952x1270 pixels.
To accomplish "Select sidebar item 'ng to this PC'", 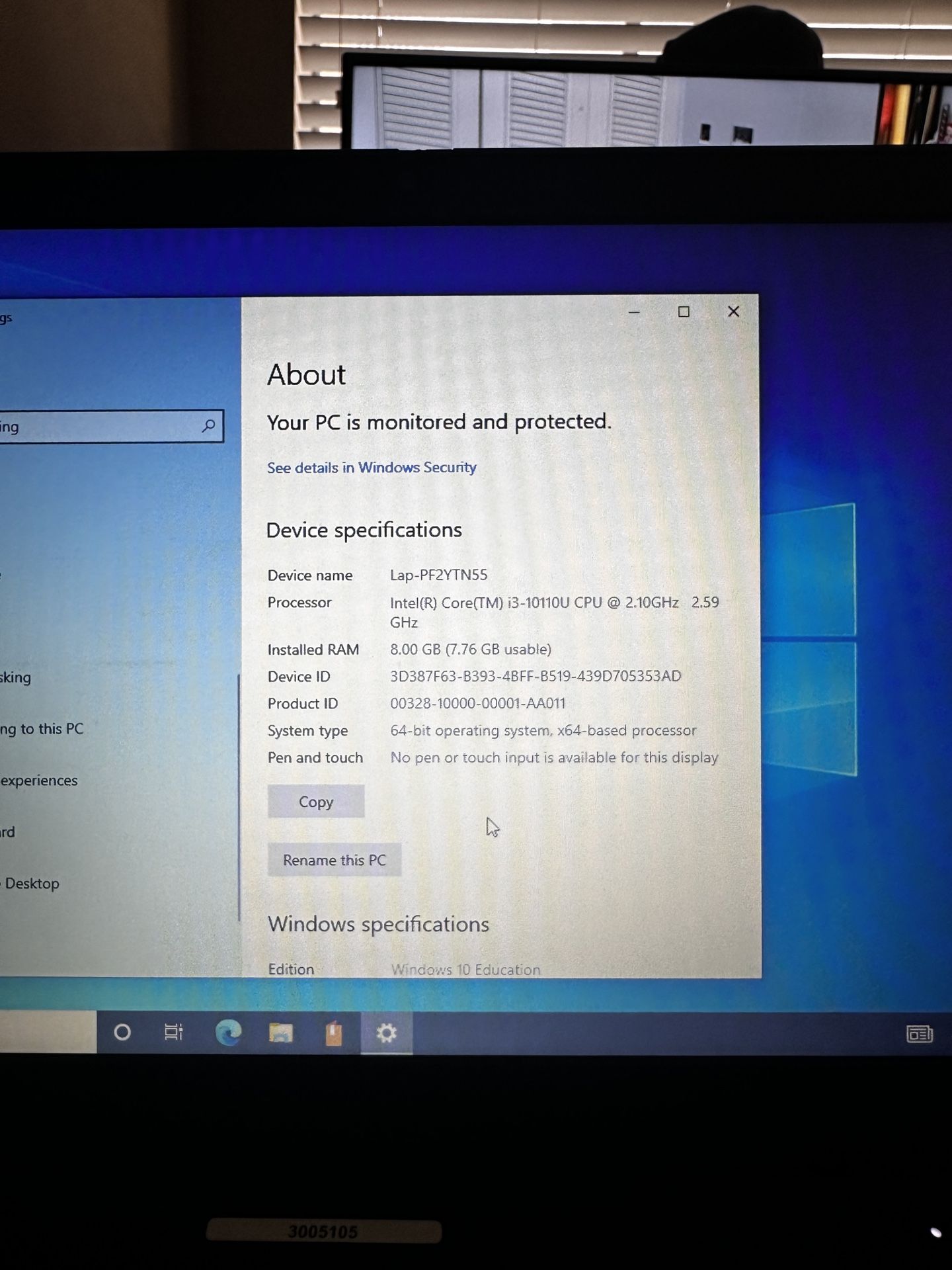I will pyautogui.click(x=42, y=729).
